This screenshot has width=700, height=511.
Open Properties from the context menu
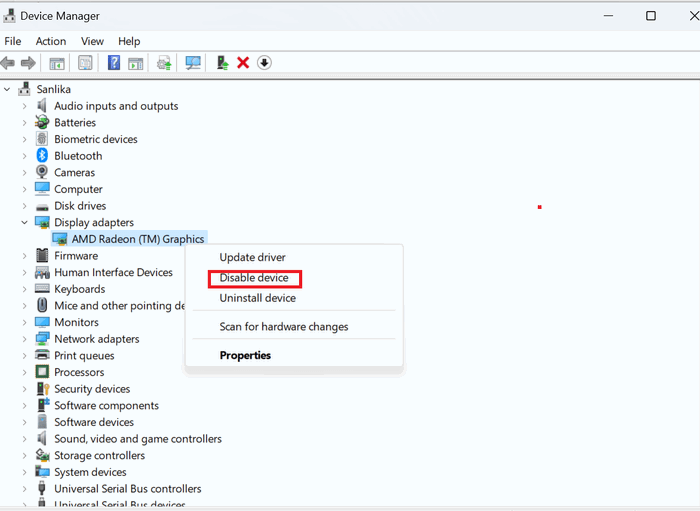pyautogui.click(x=245, y=355)
